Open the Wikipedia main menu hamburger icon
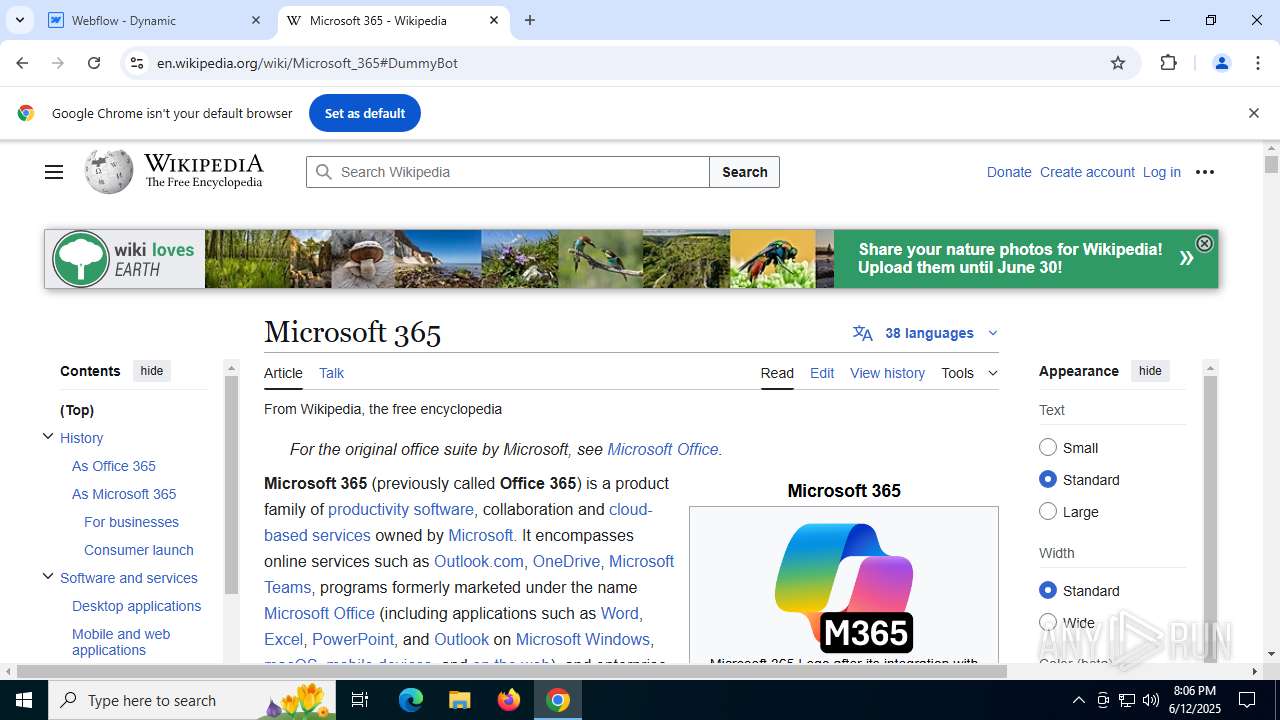1280x720 pixels. [54, 172]
